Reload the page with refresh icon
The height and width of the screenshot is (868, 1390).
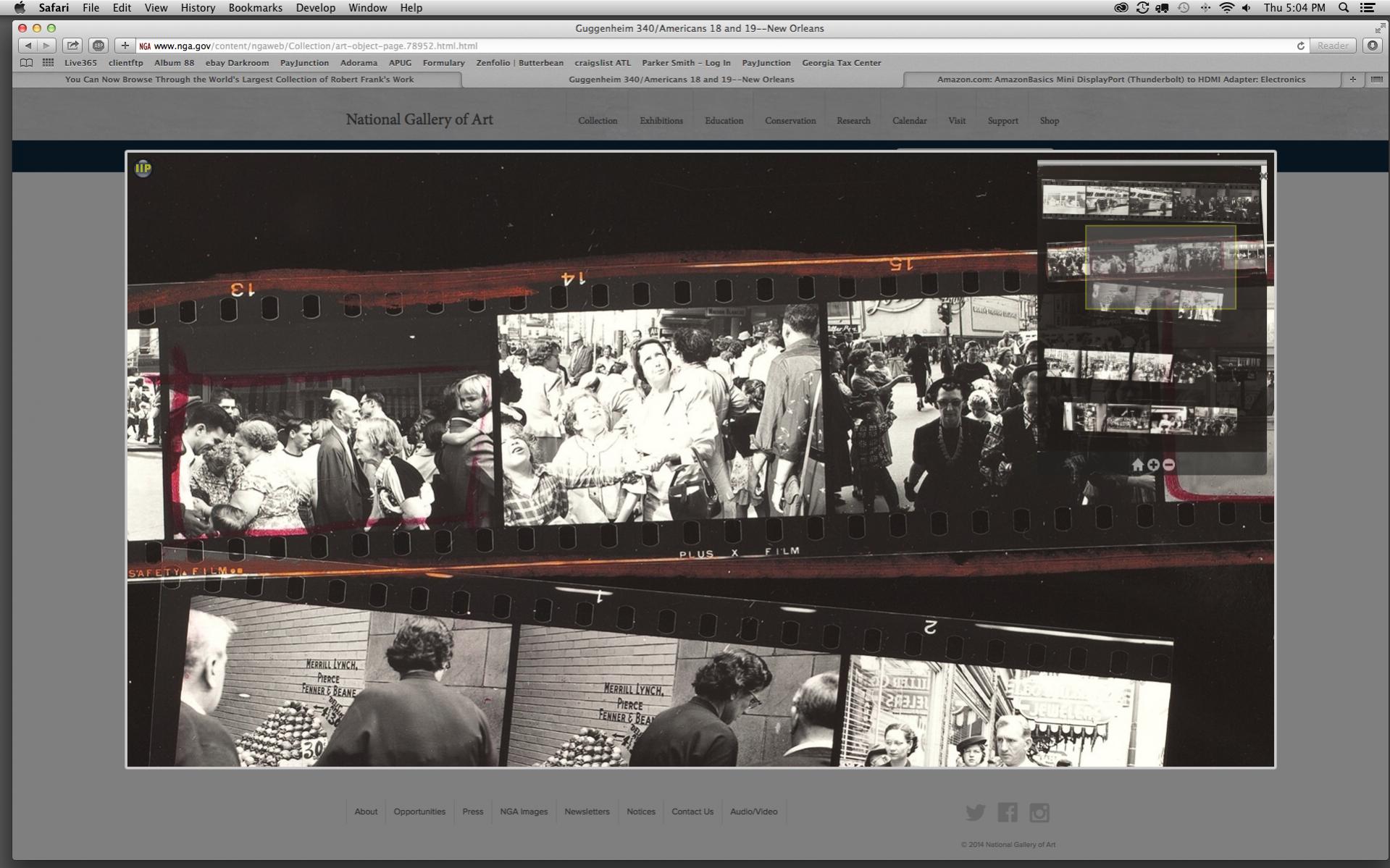[x=1300, y=46]
